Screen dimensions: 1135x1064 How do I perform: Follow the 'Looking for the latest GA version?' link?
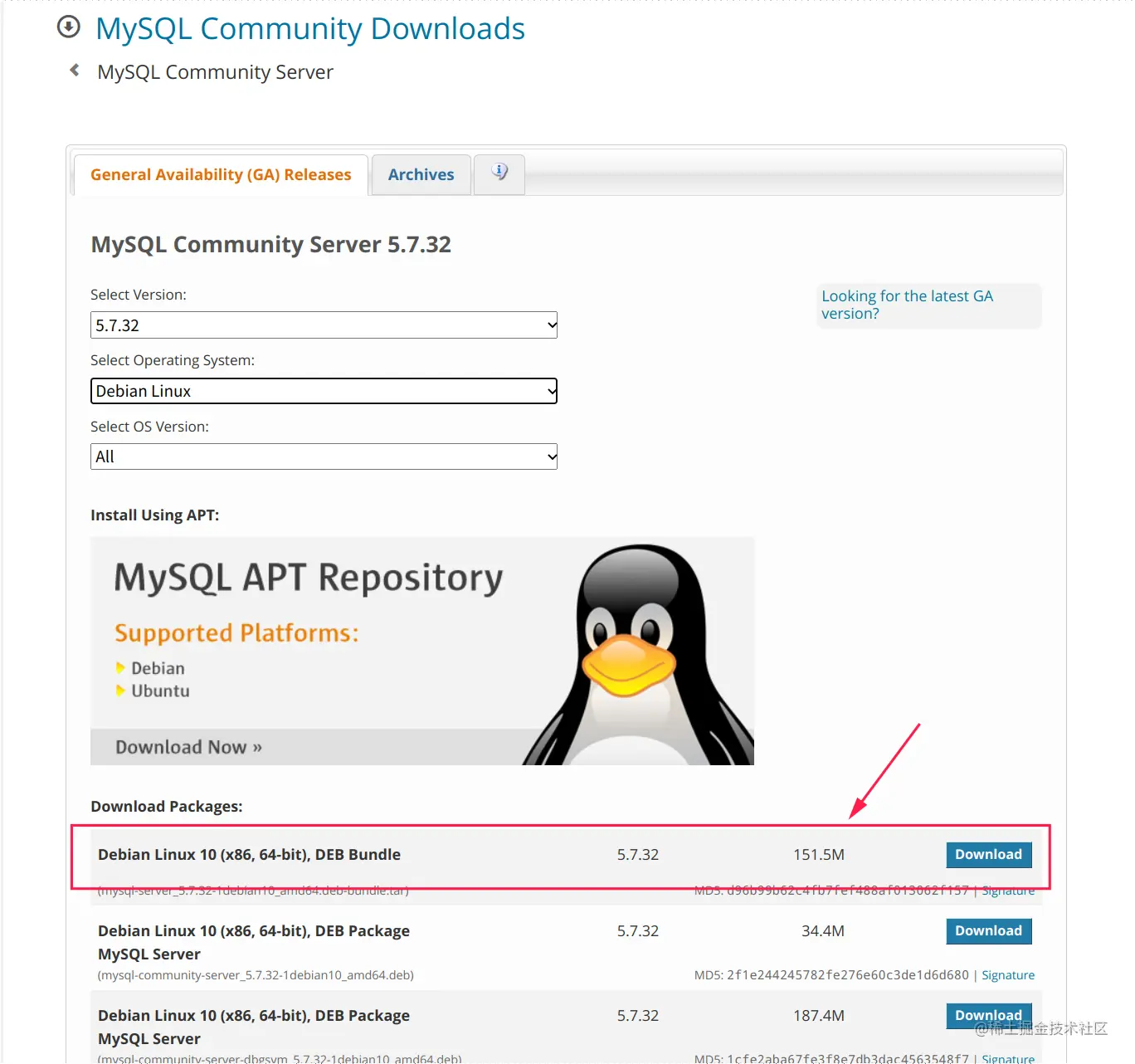(907, 305)
